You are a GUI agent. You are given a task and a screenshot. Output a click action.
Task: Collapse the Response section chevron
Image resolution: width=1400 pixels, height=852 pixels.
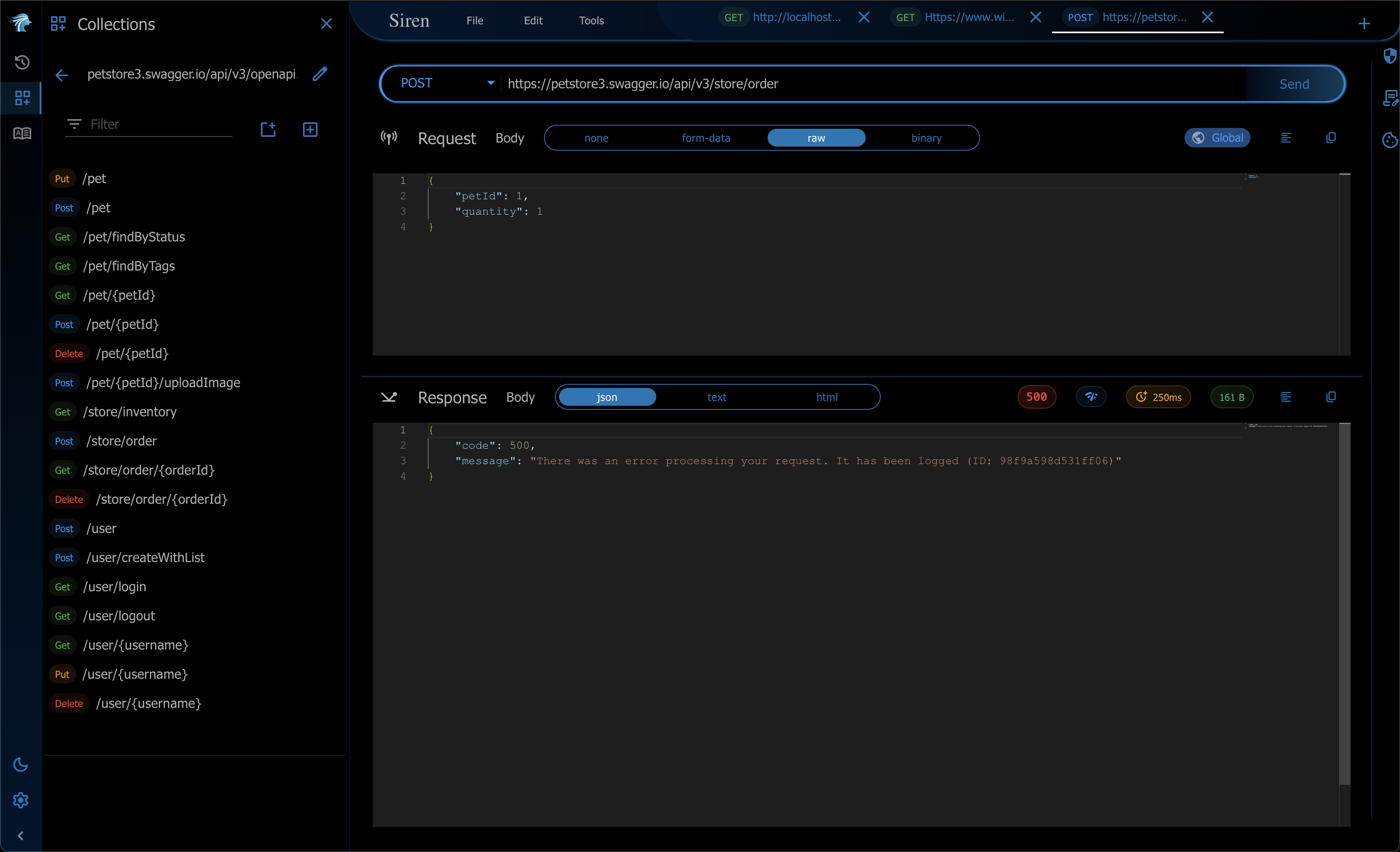point(388,397)
